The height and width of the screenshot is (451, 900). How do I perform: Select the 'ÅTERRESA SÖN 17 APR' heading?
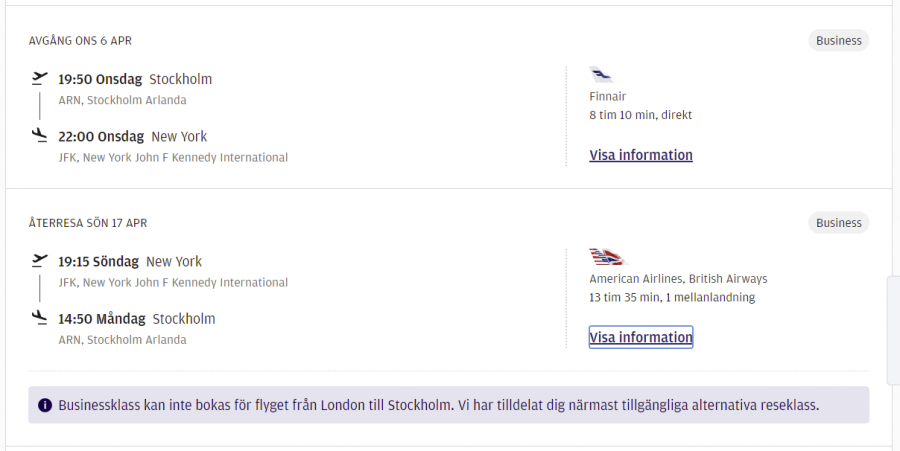[88, 223]
